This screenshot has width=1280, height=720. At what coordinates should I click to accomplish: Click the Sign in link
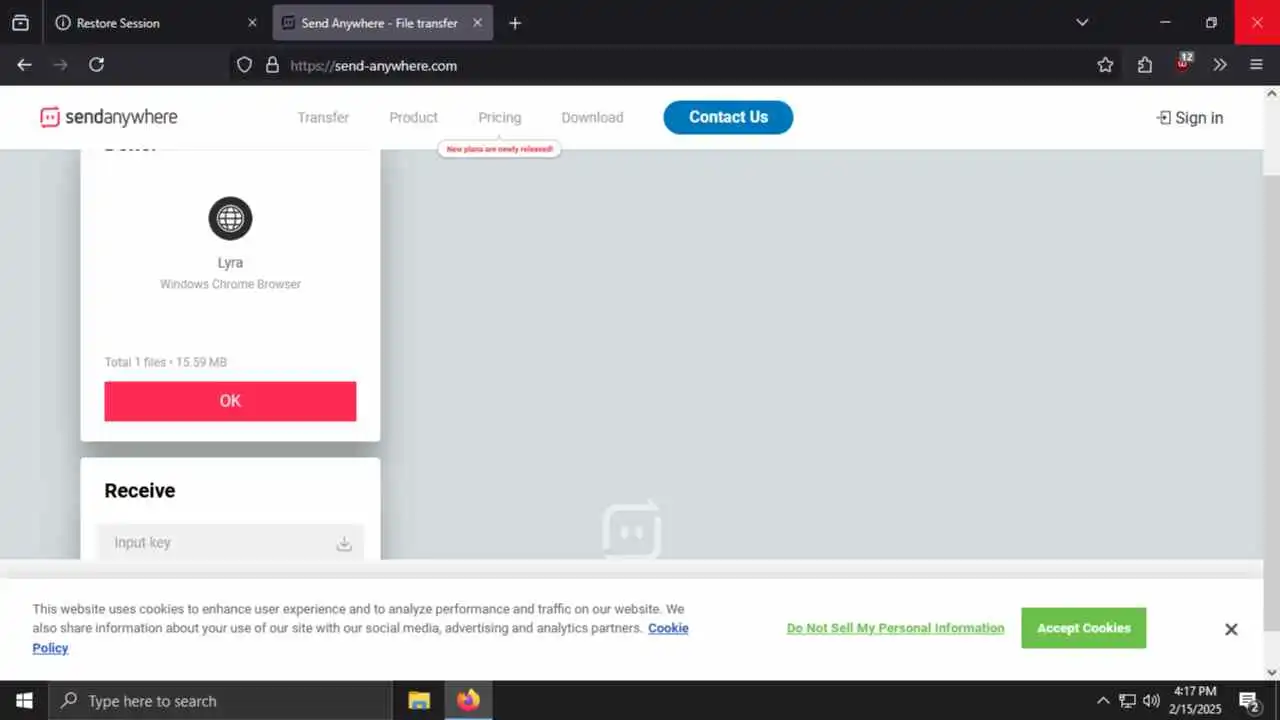pyautogui.click(x=1190, y=118)
